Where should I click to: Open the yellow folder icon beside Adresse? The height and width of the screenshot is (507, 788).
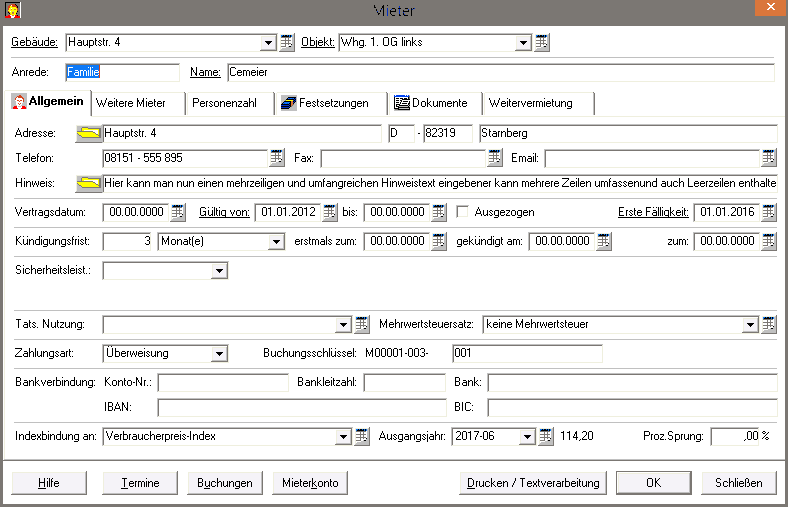coord(89,133)
